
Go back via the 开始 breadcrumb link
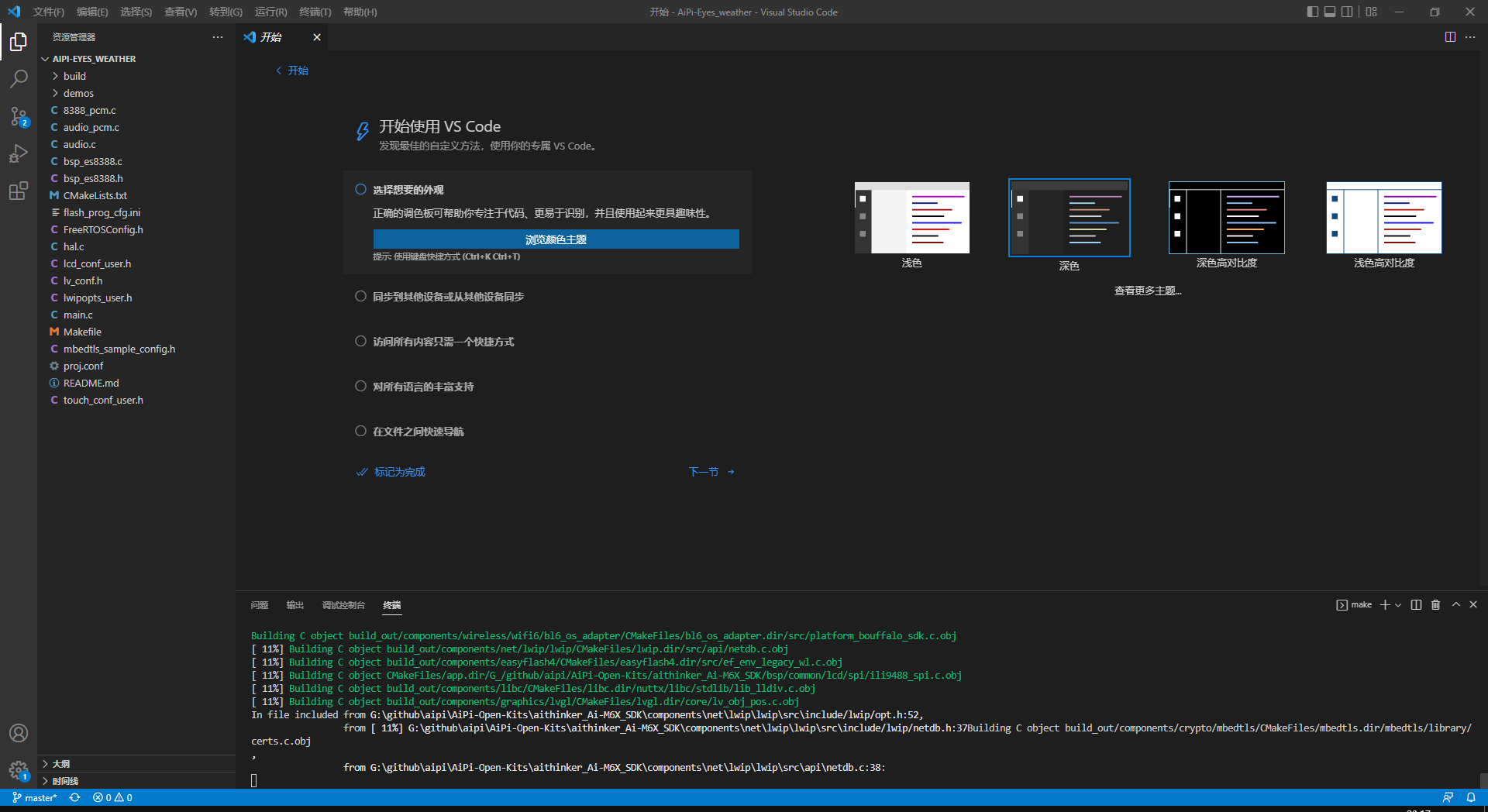(292, 71)
